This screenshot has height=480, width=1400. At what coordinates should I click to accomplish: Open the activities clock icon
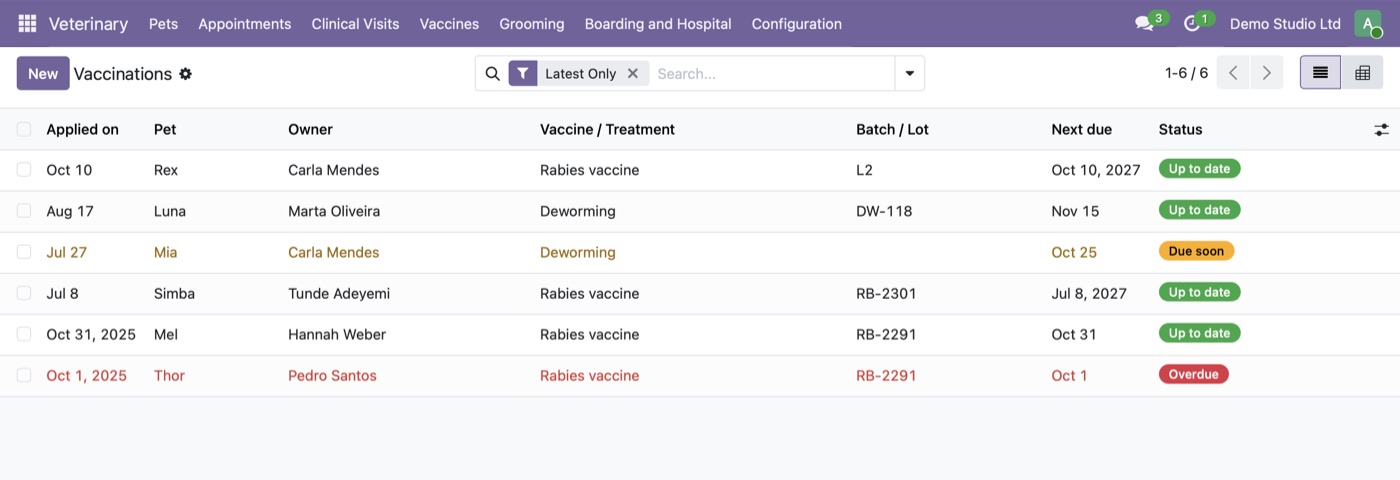point(1191,23)
